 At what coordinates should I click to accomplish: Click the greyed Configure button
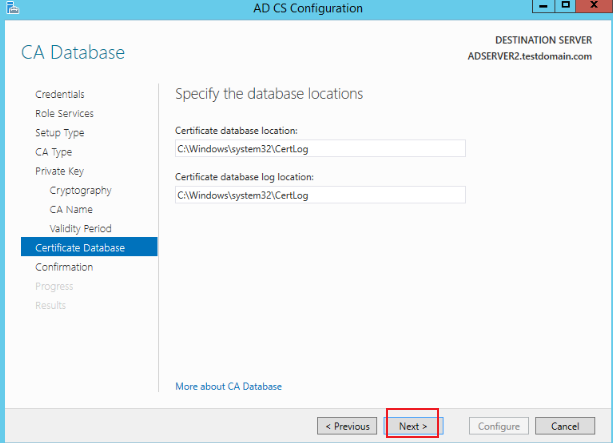pyautogui.click(x=499, y=426)
